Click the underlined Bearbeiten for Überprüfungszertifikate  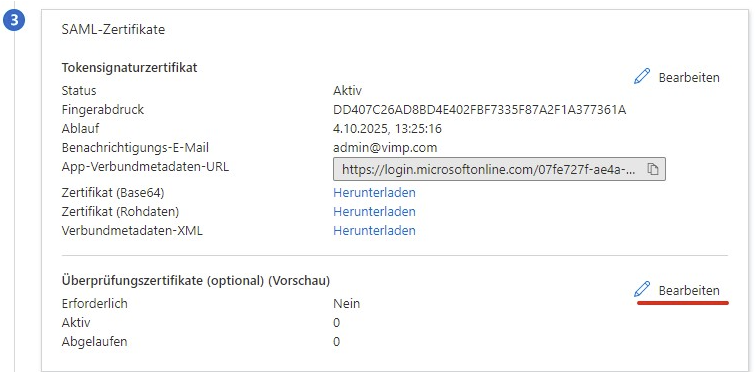point(689,291)
